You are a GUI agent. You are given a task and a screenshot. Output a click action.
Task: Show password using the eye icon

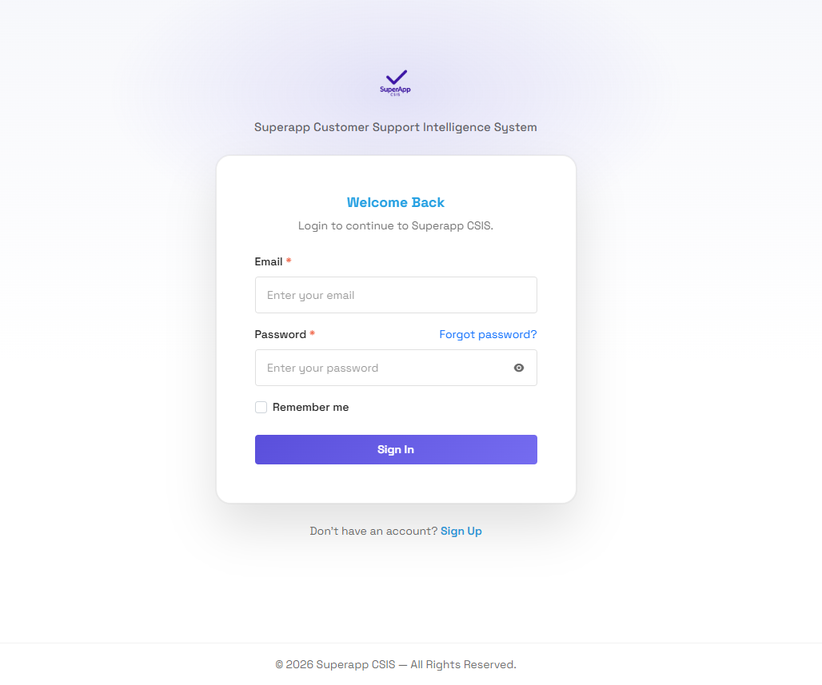[x=519, y=368]
